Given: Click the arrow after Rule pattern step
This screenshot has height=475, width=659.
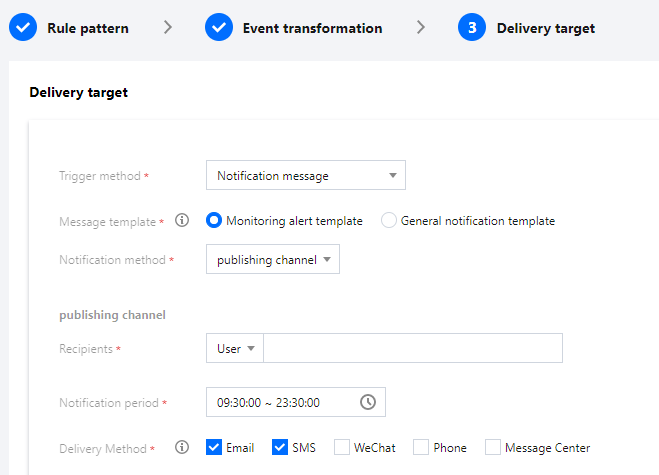Looking at the screenshot, I should 167,28.
